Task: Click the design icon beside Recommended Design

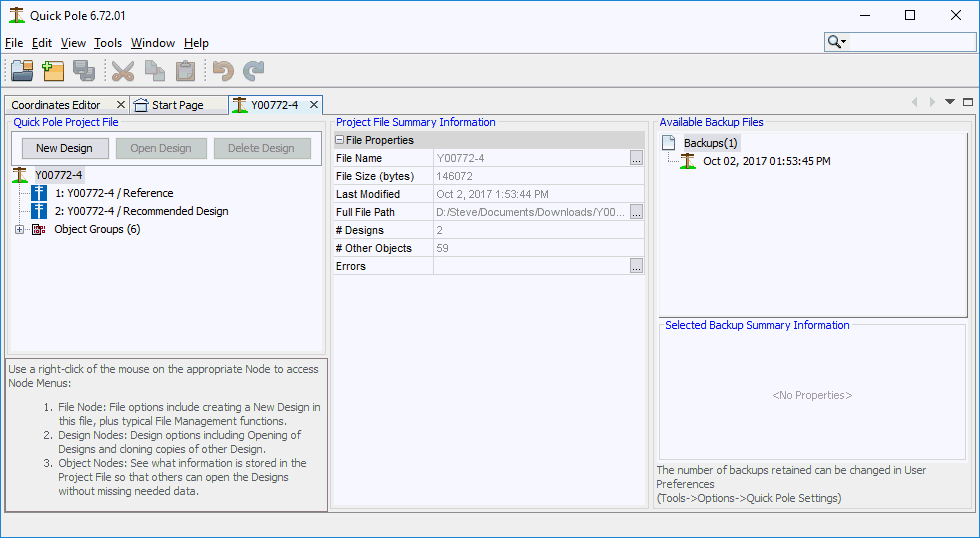Action: tap(39, 211)
